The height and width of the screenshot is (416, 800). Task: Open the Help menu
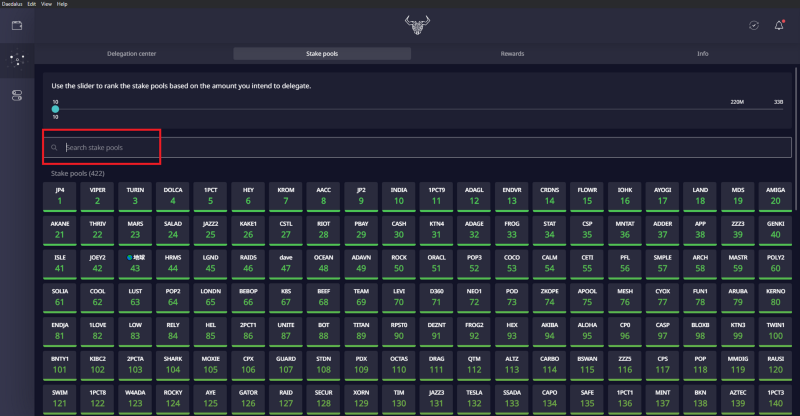pyautogui.click(x=62, y=4)
